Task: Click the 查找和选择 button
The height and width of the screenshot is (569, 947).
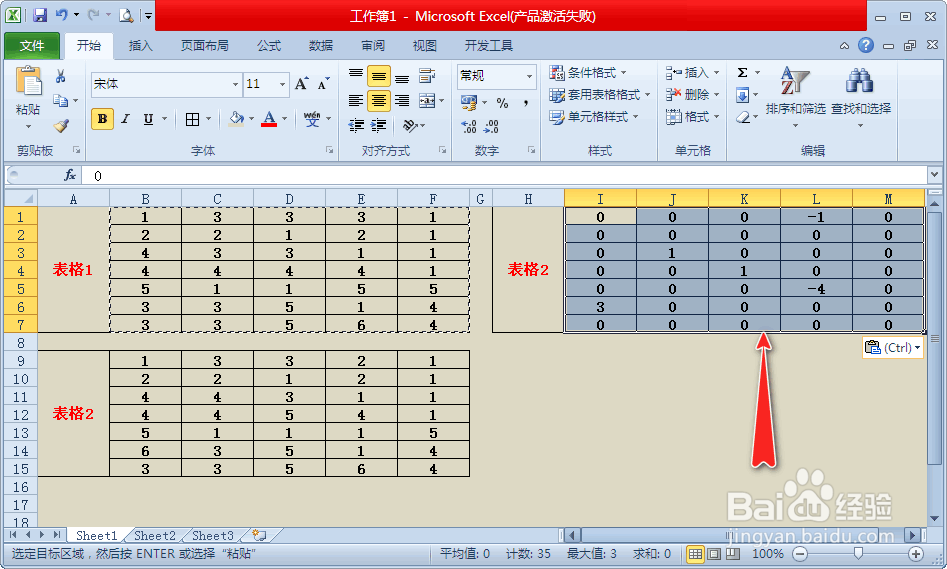Action: pos(861,97)
